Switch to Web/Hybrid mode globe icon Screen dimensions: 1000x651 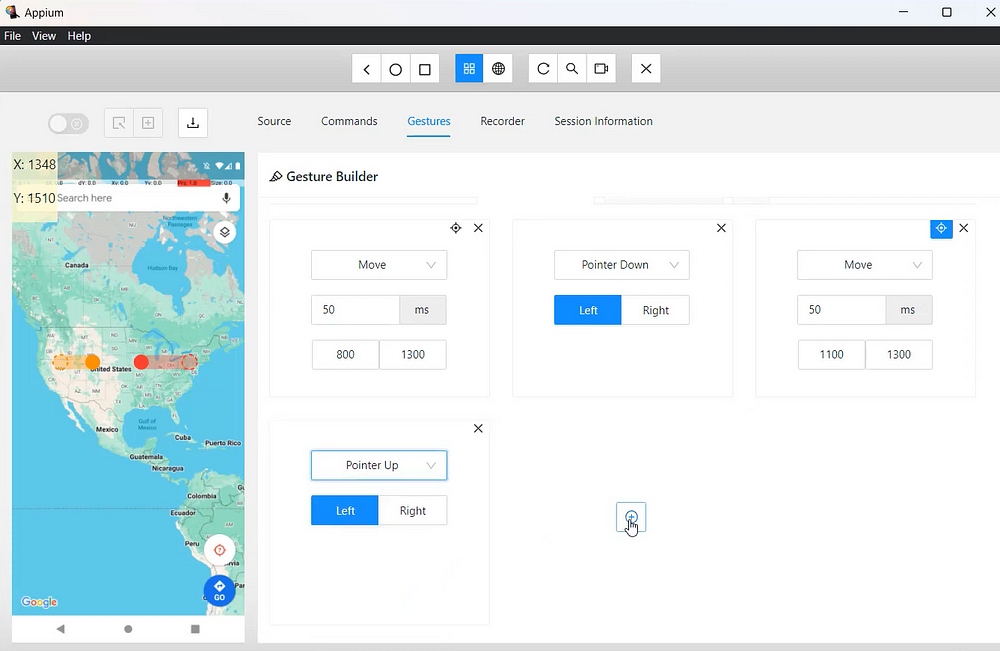[x=499, y=69]
